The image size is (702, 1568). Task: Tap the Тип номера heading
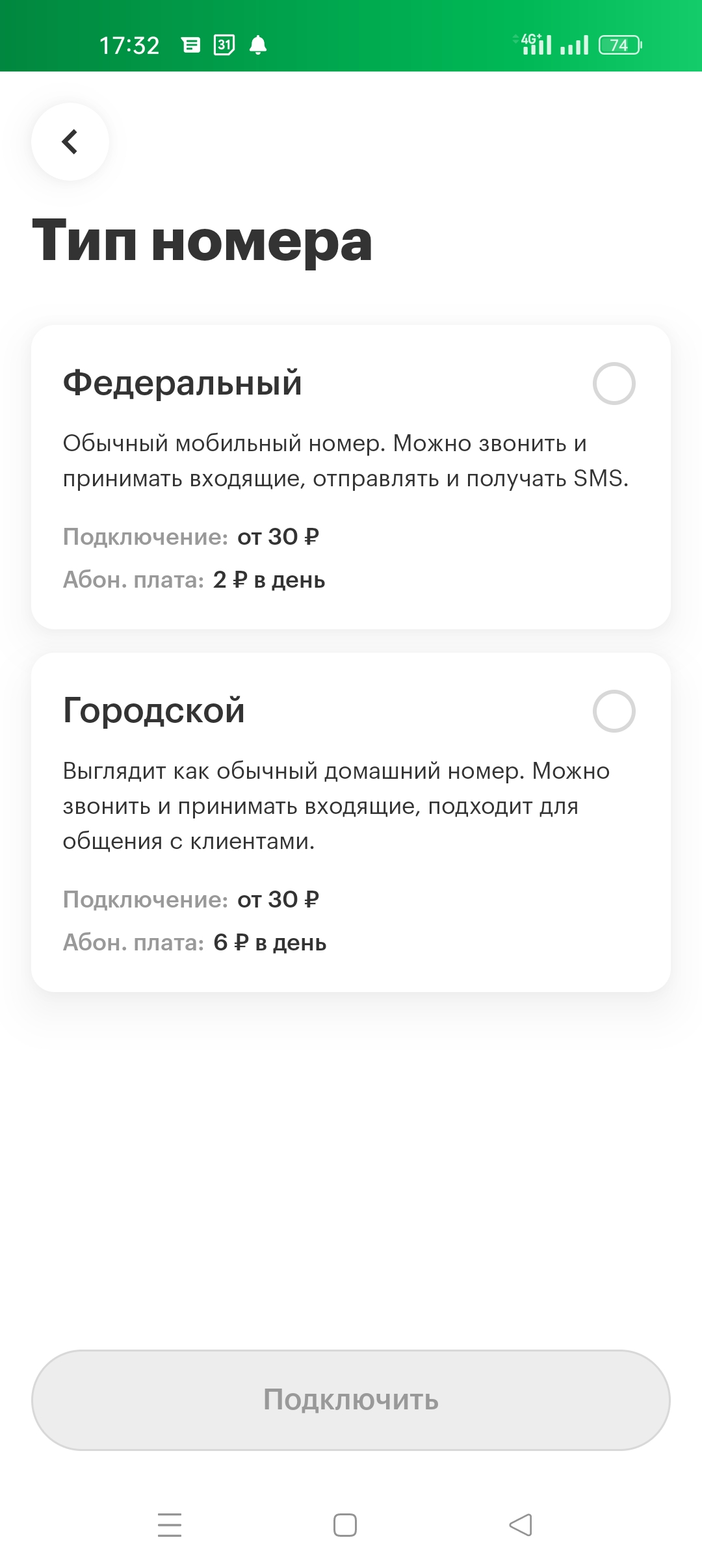[202, 242]
